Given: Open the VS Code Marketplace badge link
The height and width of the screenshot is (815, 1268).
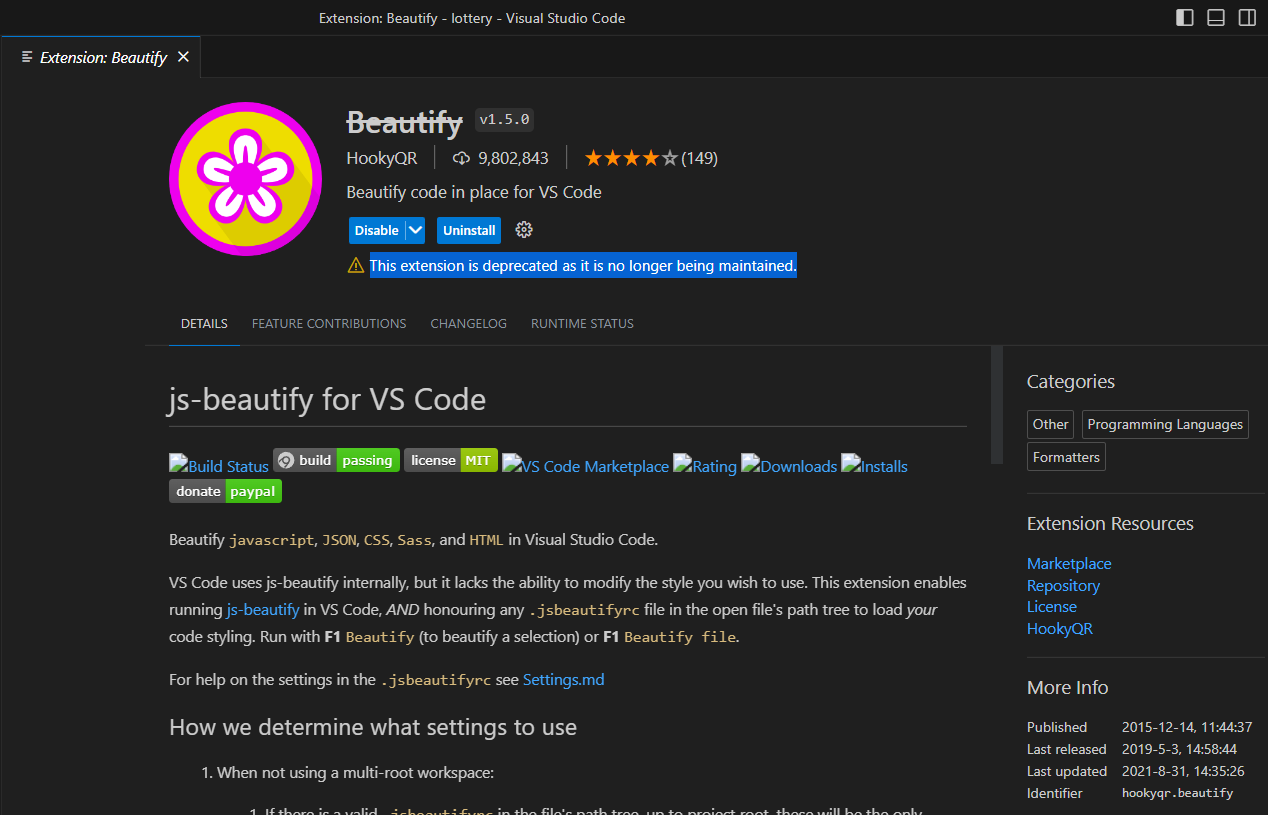Looking at the screenshot, I should (585, 465).
